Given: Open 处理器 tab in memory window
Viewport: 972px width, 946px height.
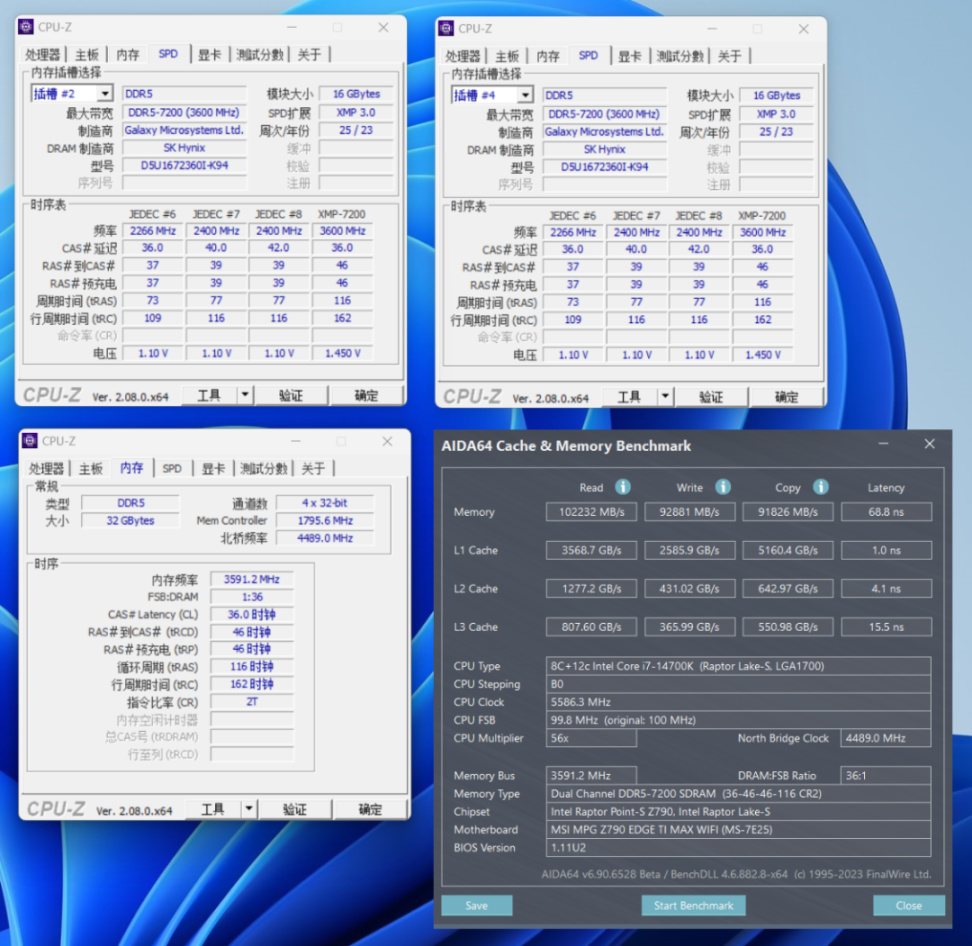Looking at the screenshot, I should pos(46,468).
